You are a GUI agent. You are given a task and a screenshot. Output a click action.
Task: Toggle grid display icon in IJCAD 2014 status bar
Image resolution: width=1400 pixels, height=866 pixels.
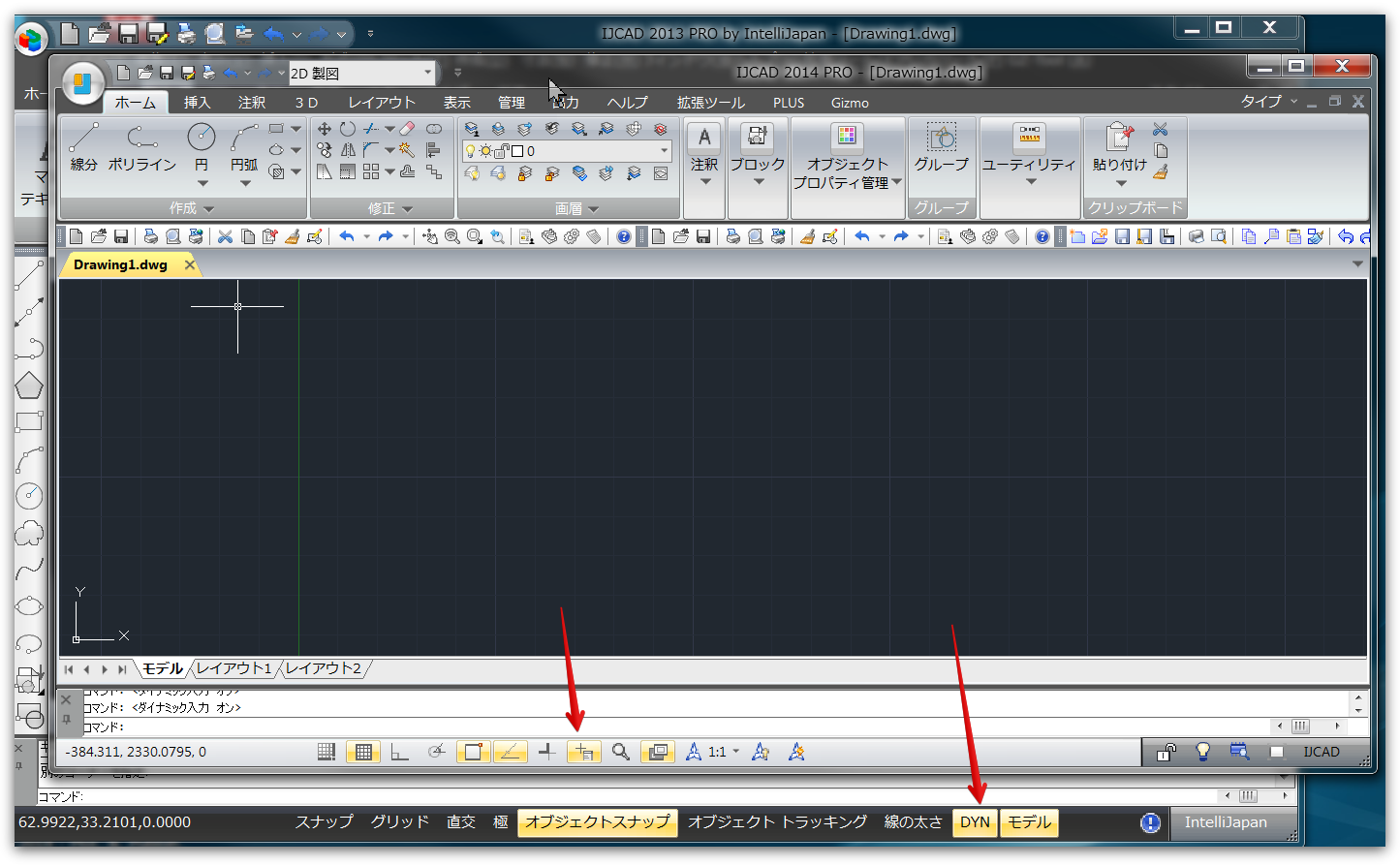coord(363,752)
